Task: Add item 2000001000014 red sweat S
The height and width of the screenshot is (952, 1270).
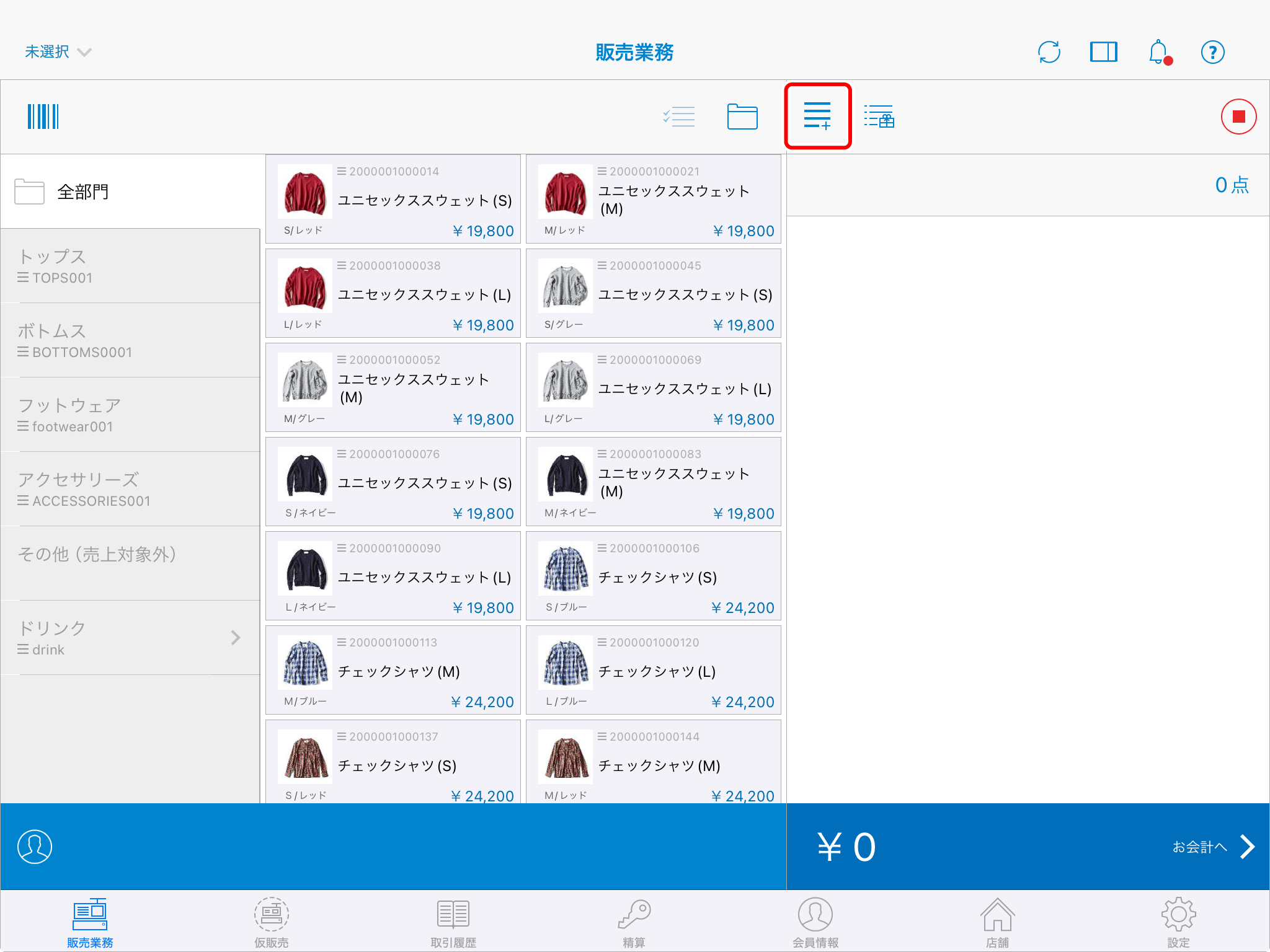Action: click(393, 199)
